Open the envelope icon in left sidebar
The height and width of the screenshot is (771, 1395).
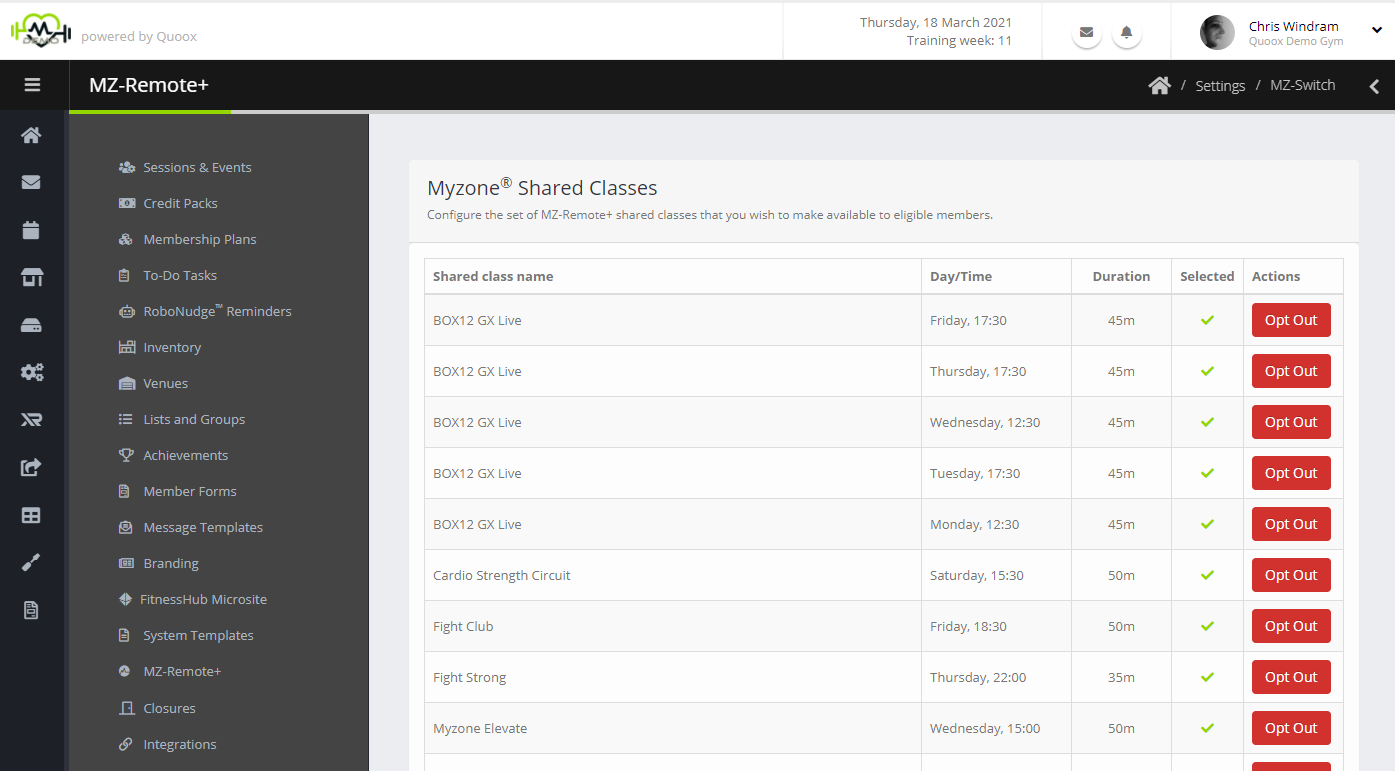32,182
